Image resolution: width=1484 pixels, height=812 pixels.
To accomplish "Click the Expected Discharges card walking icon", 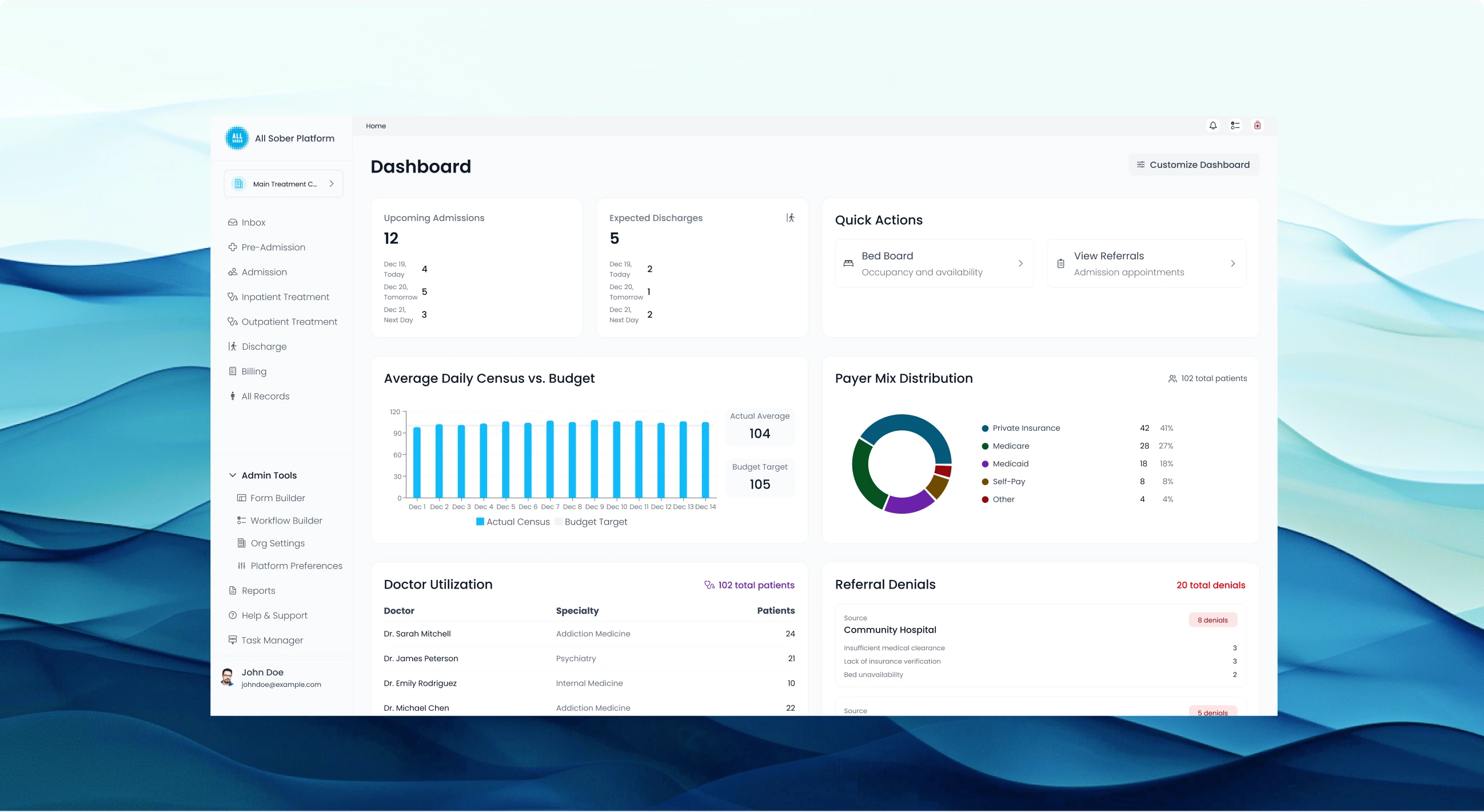I will [x=791, y=218].
